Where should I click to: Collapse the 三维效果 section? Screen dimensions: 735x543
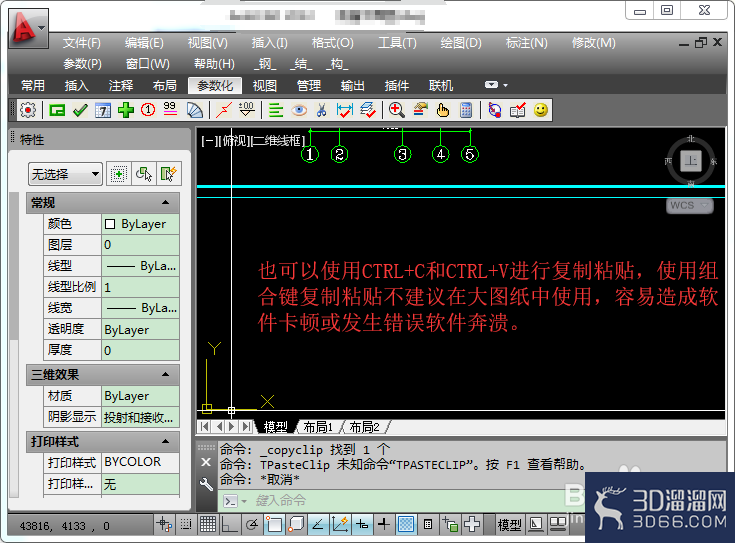point(165,375)
